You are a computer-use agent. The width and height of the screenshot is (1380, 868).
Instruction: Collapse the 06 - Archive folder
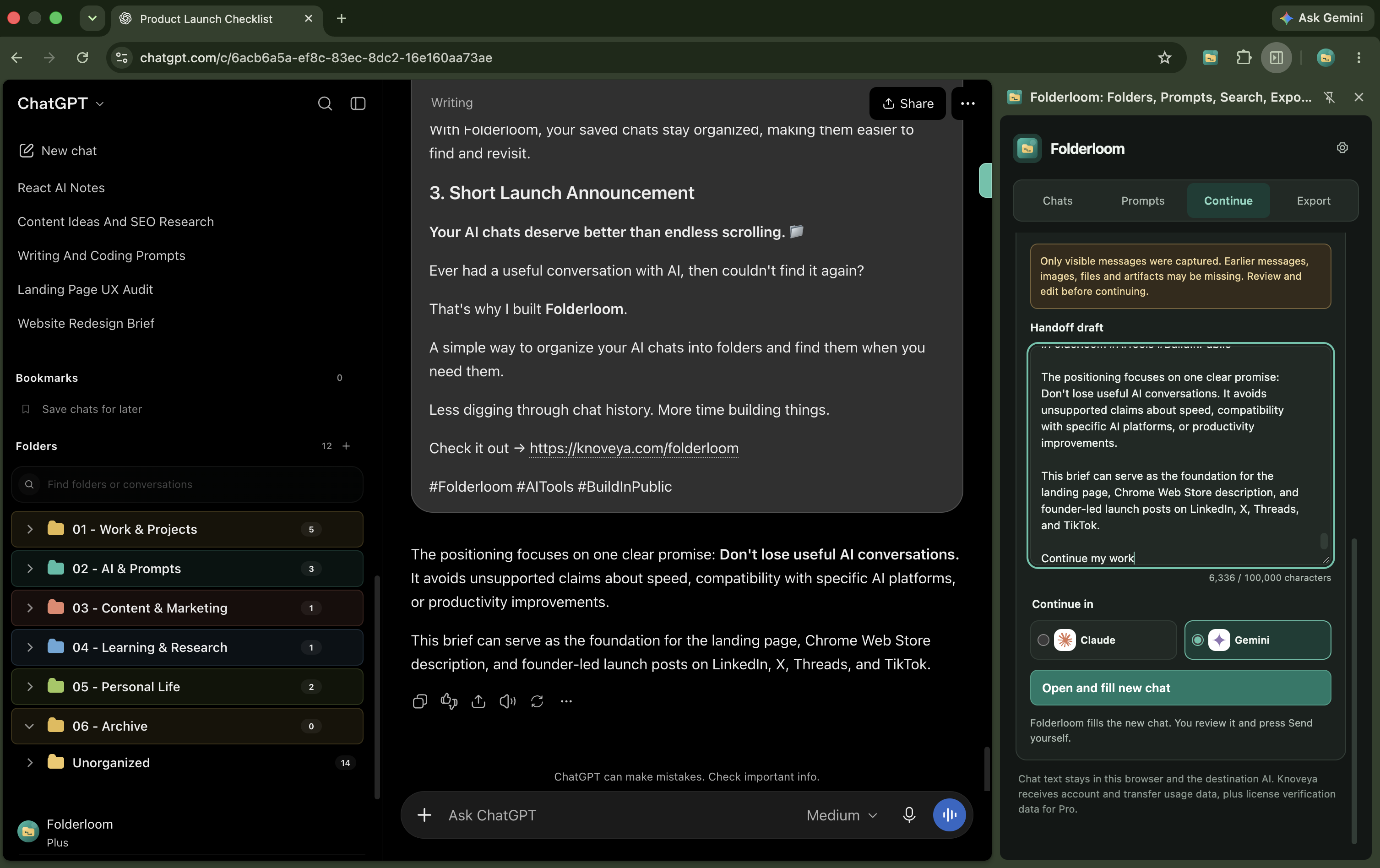pyautogui.click(x=30, y=726)
